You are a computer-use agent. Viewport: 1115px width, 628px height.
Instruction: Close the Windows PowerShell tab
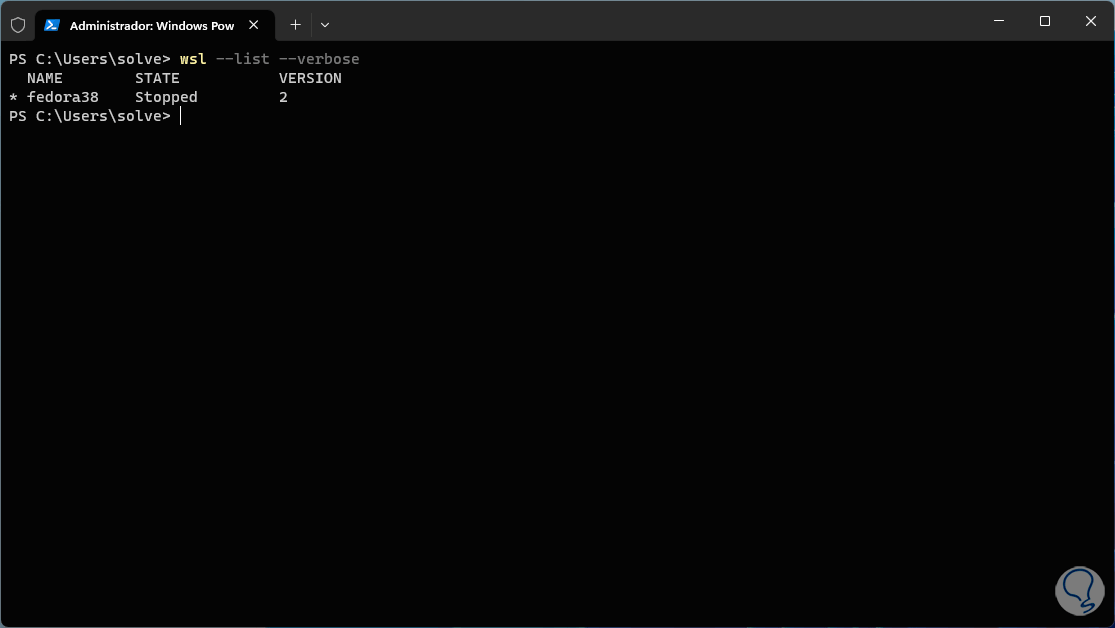click(x=254, y=25)
